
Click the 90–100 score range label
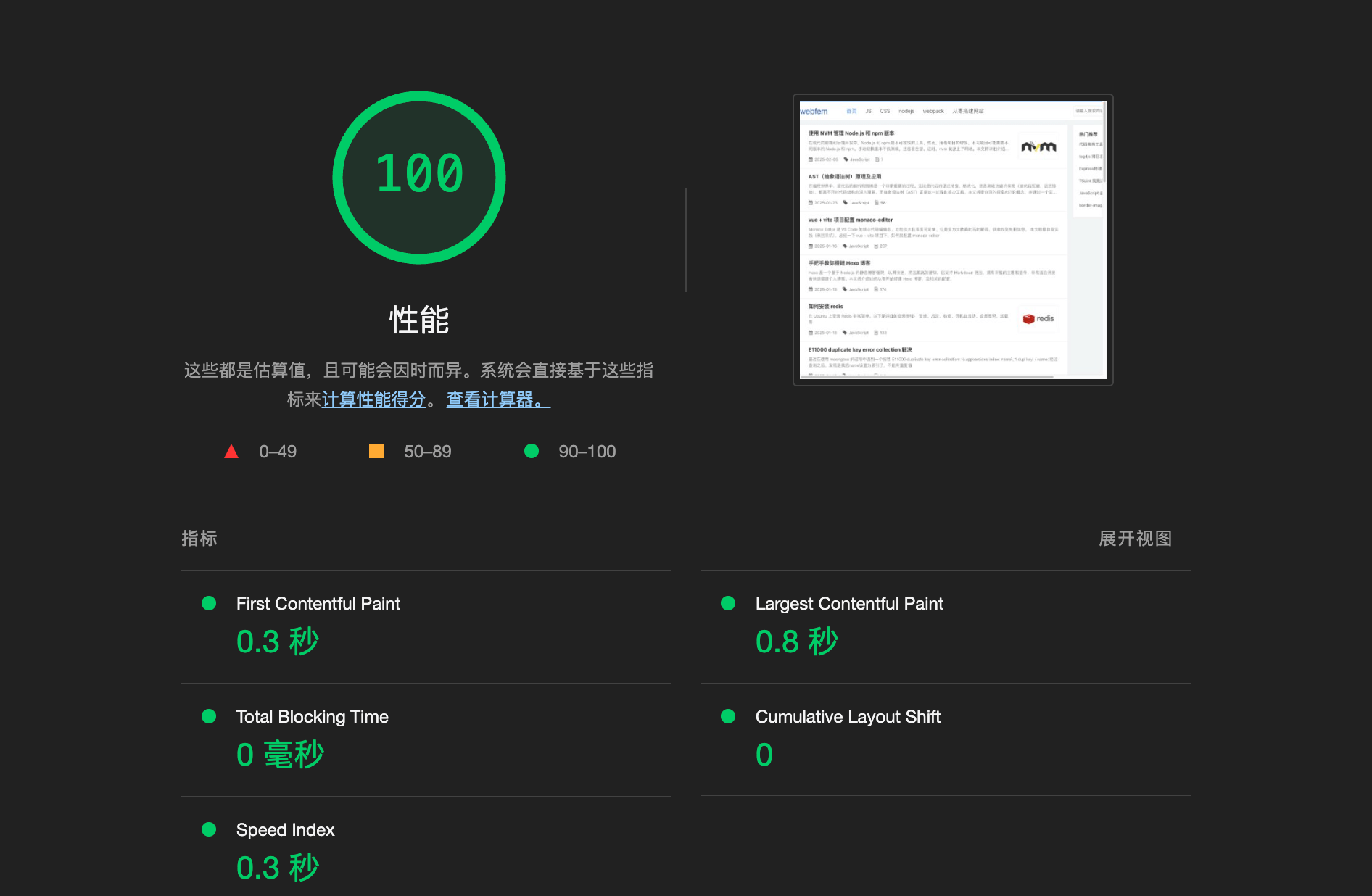point(587,452)
